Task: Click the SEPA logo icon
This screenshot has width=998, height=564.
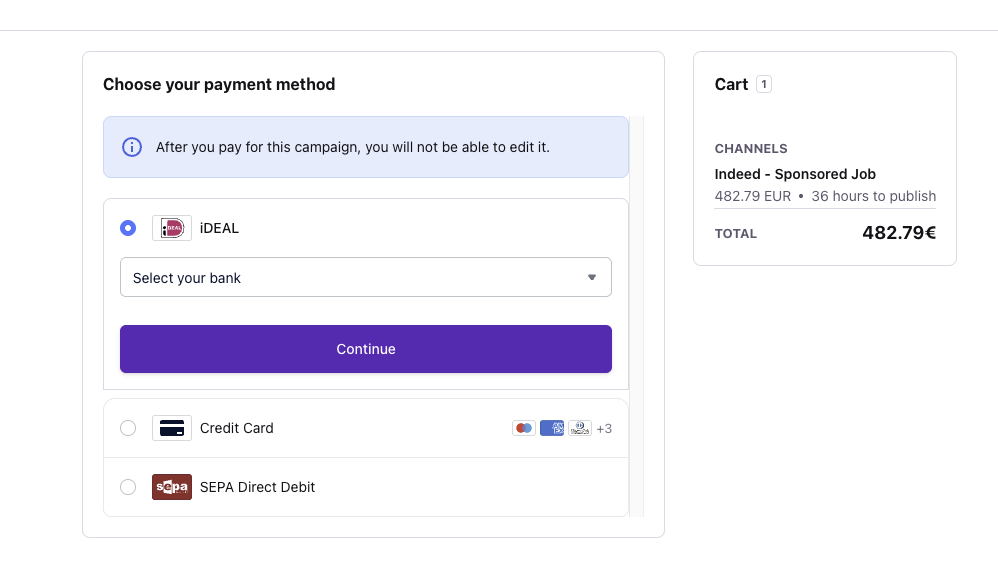Action: tap(172, 487)
